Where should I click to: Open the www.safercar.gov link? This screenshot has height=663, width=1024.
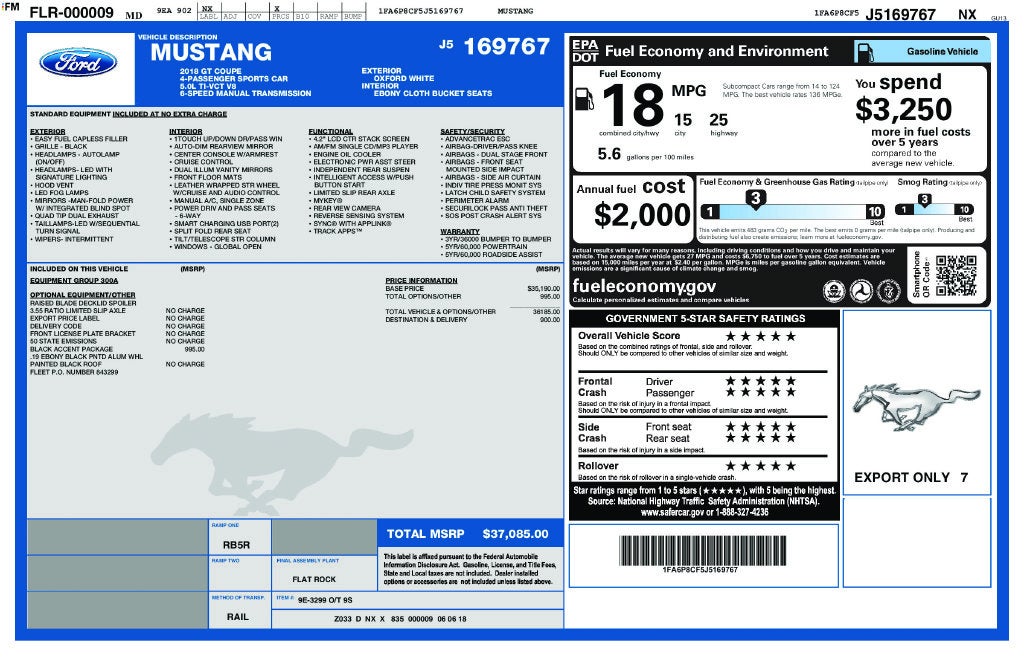click(672, 513)
